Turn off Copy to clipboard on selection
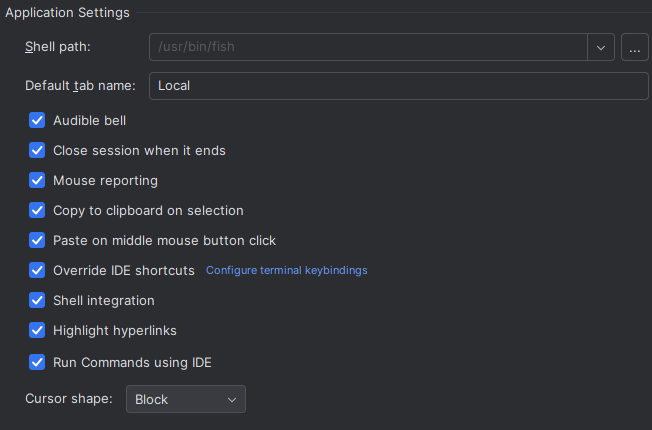Viewport: 652px width, 430px height. 37,210
